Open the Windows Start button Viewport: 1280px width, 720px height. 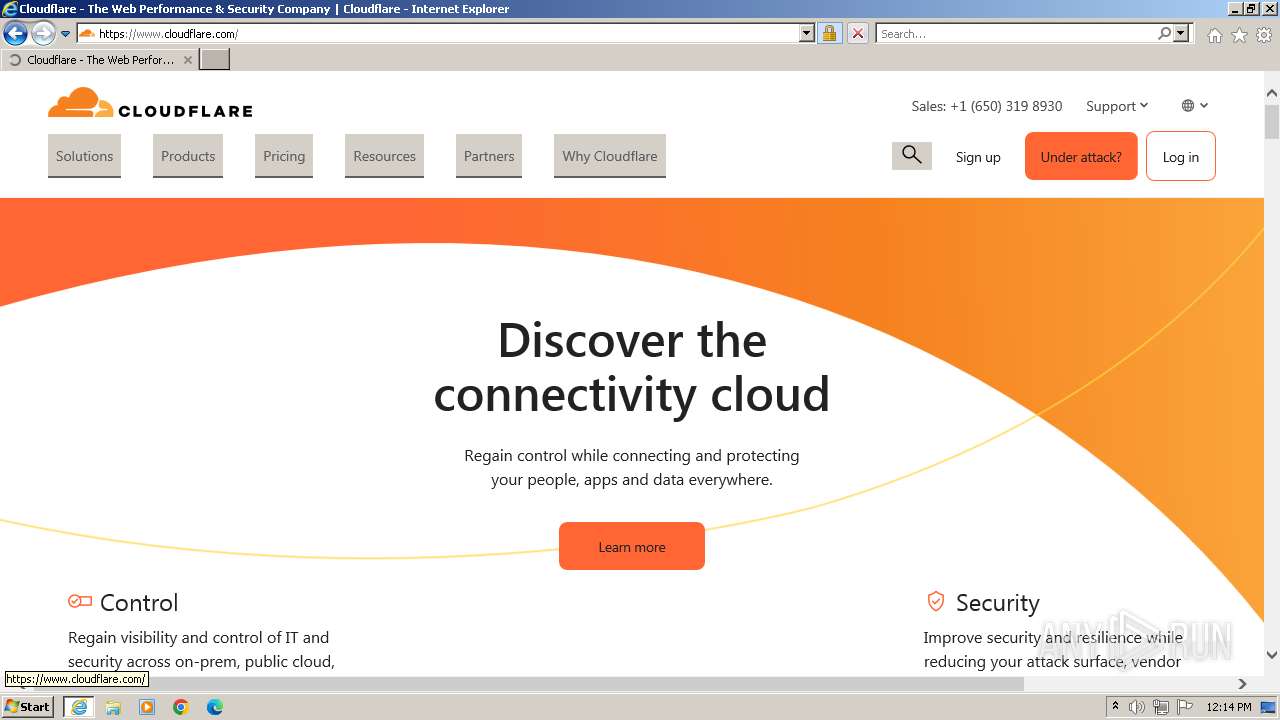[x=27, y=706]
